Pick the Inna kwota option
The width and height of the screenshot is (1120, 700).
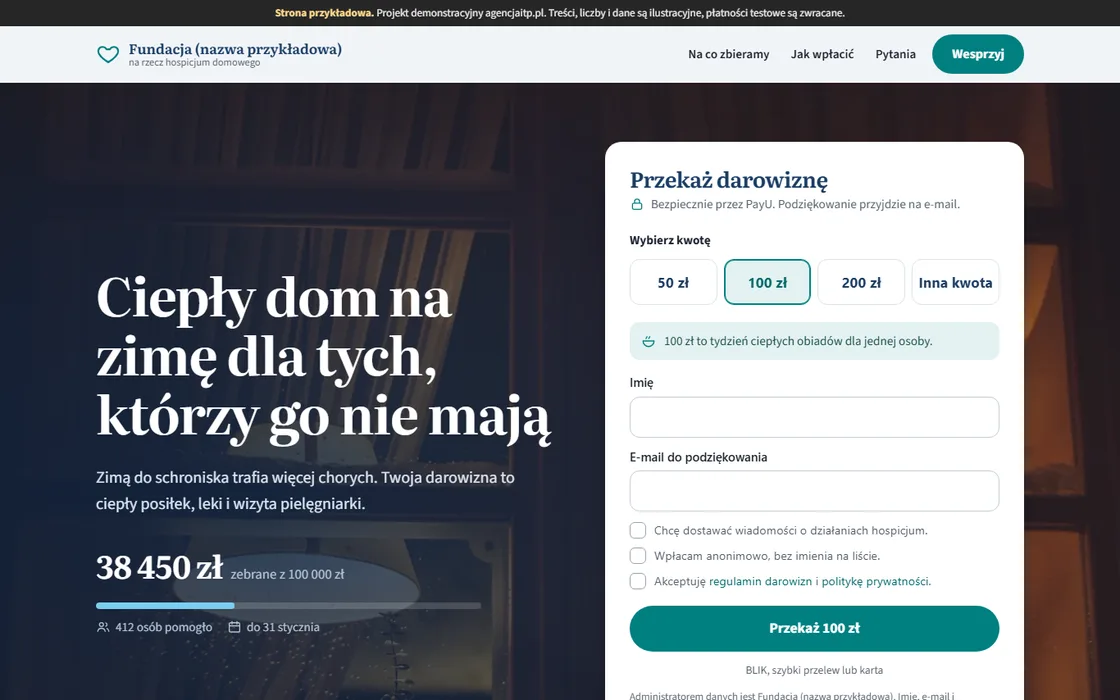coord(955,282)
